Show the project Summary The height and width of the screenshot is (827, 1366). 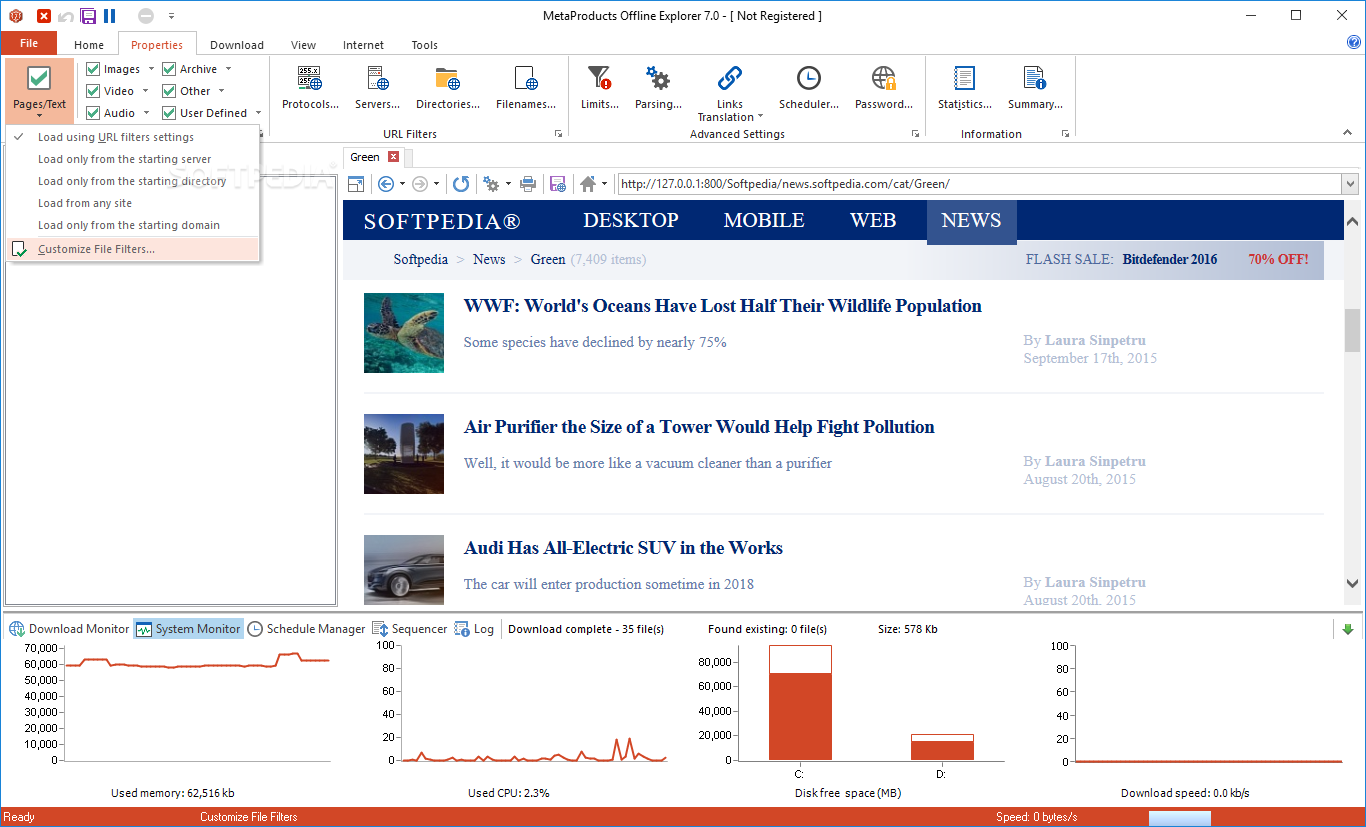[x=1035, y=88]
